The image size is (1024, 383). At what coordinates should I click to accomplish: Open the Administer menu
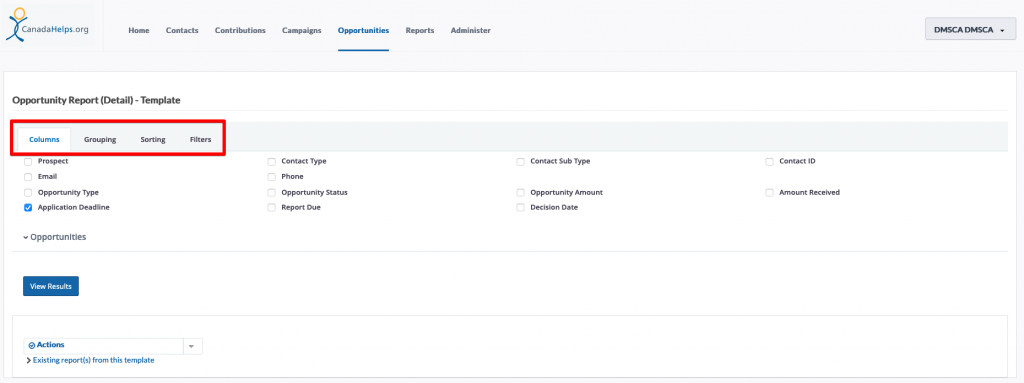pyautogui.click(x=471, y=31)
